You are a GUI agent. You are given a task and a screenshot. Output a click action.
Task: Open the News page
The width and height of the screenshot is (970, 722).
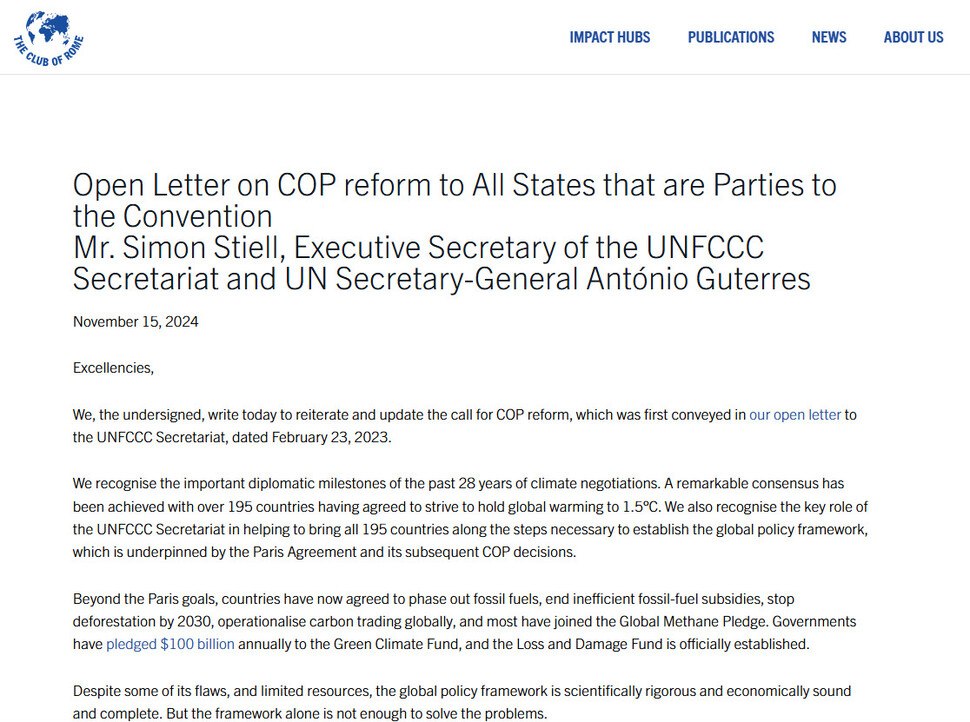[x=828, y=37]
